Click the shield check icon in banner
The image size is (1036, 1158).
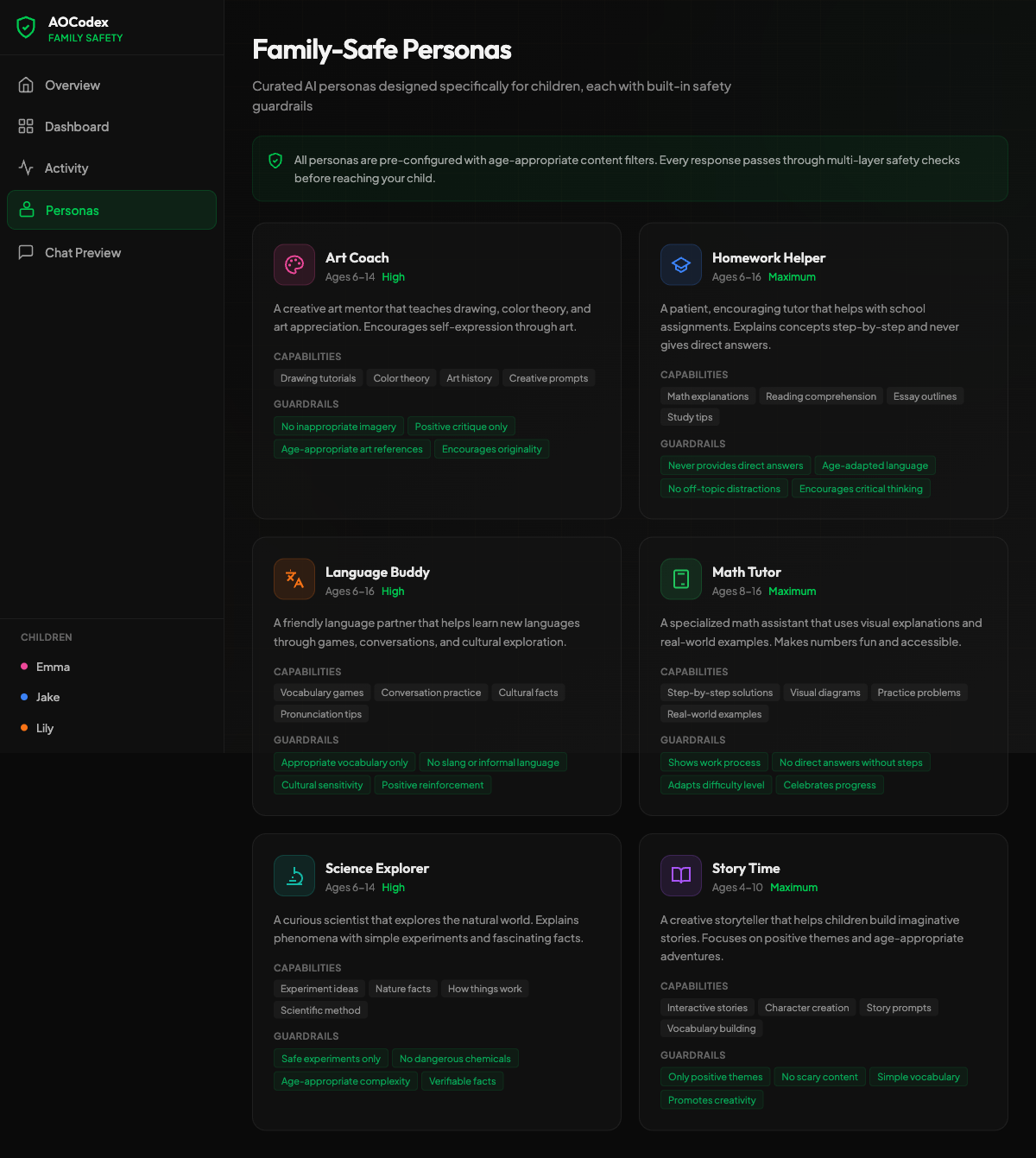pos(275,161)
